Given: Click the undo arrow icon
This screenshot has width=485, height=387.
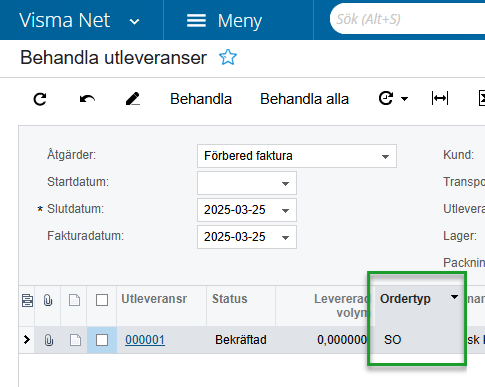Looking at the screenshot, I should [87, 99].
